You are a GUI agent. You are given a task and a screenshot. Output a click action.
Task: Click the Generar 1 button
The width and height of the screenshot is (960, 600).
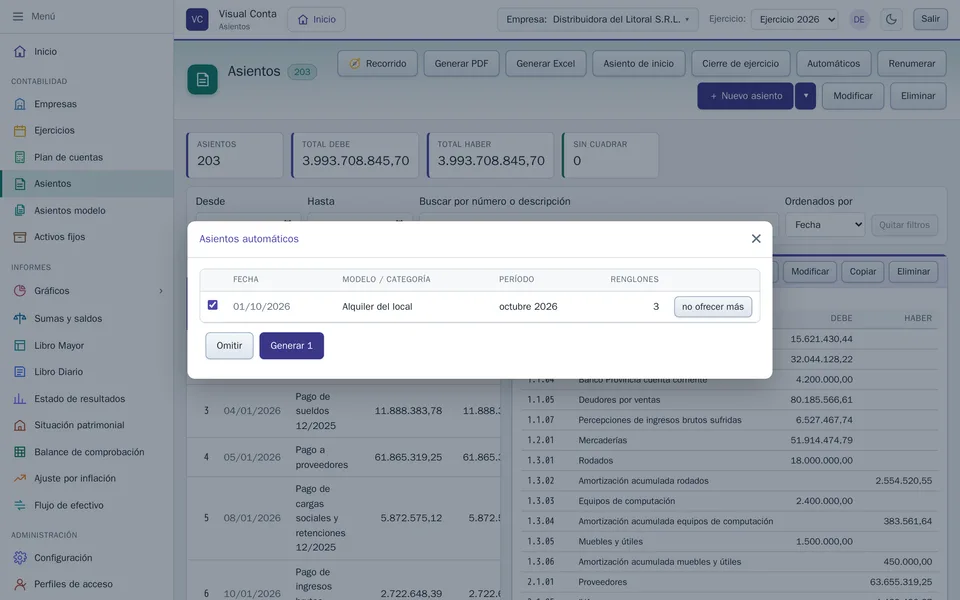(x=291, y=346)
